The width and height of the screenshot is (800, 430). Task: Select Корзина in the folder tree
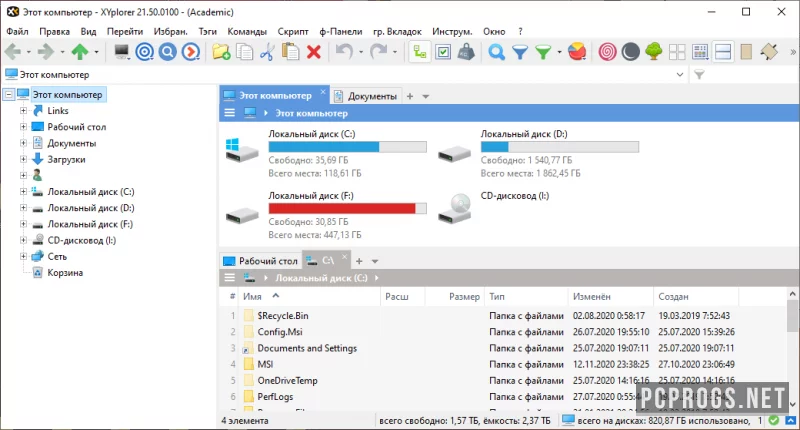point(65,272)
